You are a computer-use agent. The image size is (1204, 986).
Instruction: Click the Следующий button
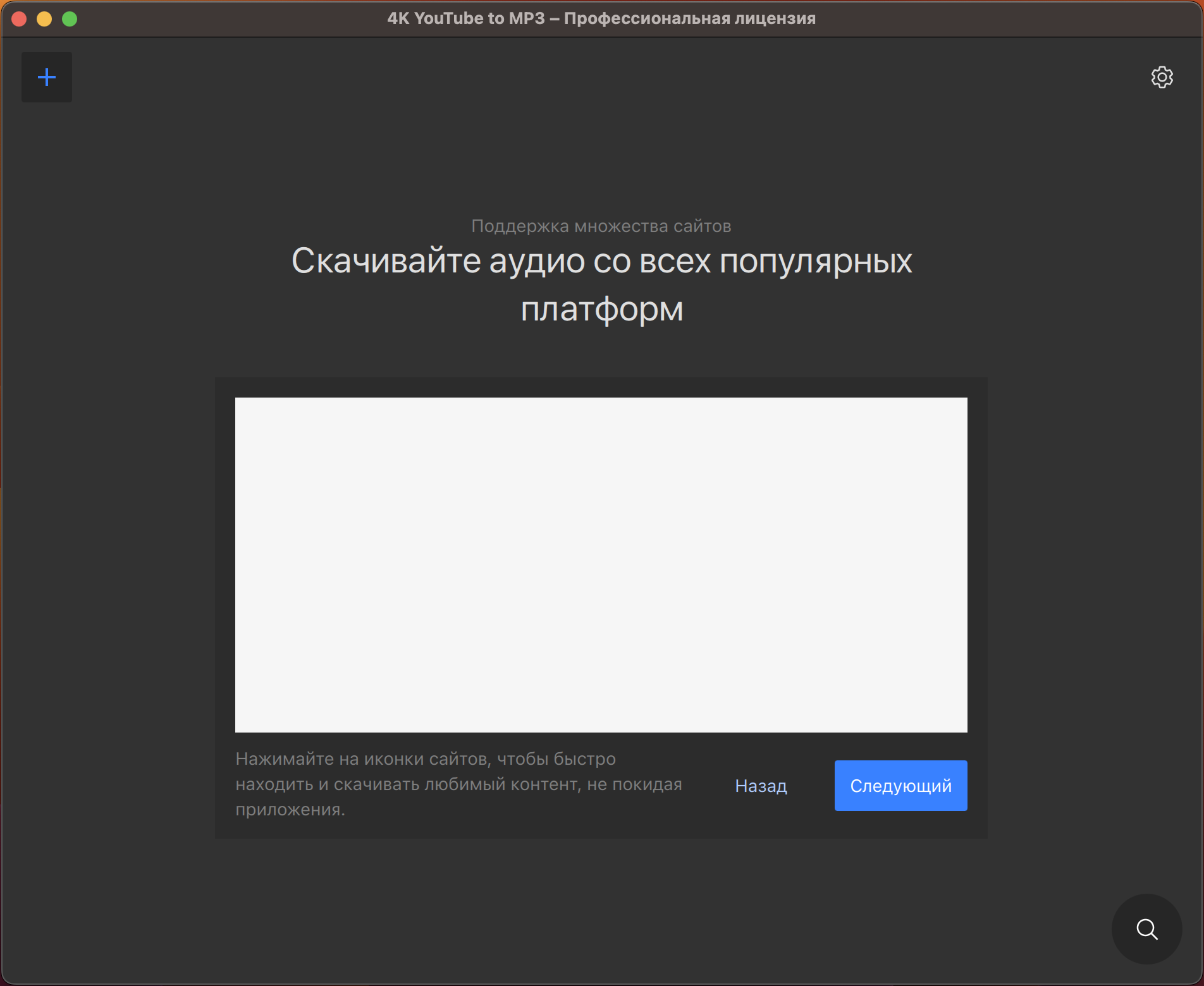[900, 786]
